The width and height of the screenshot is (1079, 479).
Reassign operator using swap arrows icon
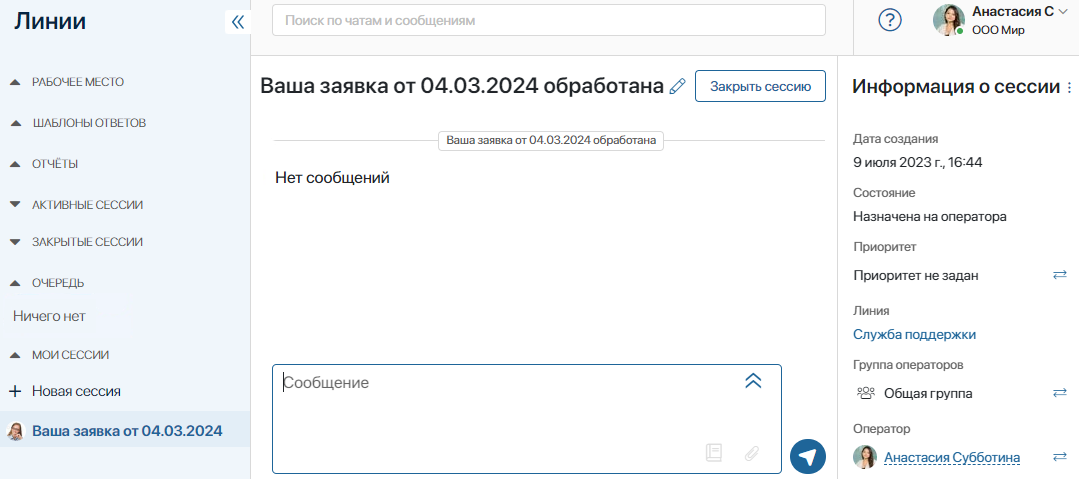point(1060,457)
